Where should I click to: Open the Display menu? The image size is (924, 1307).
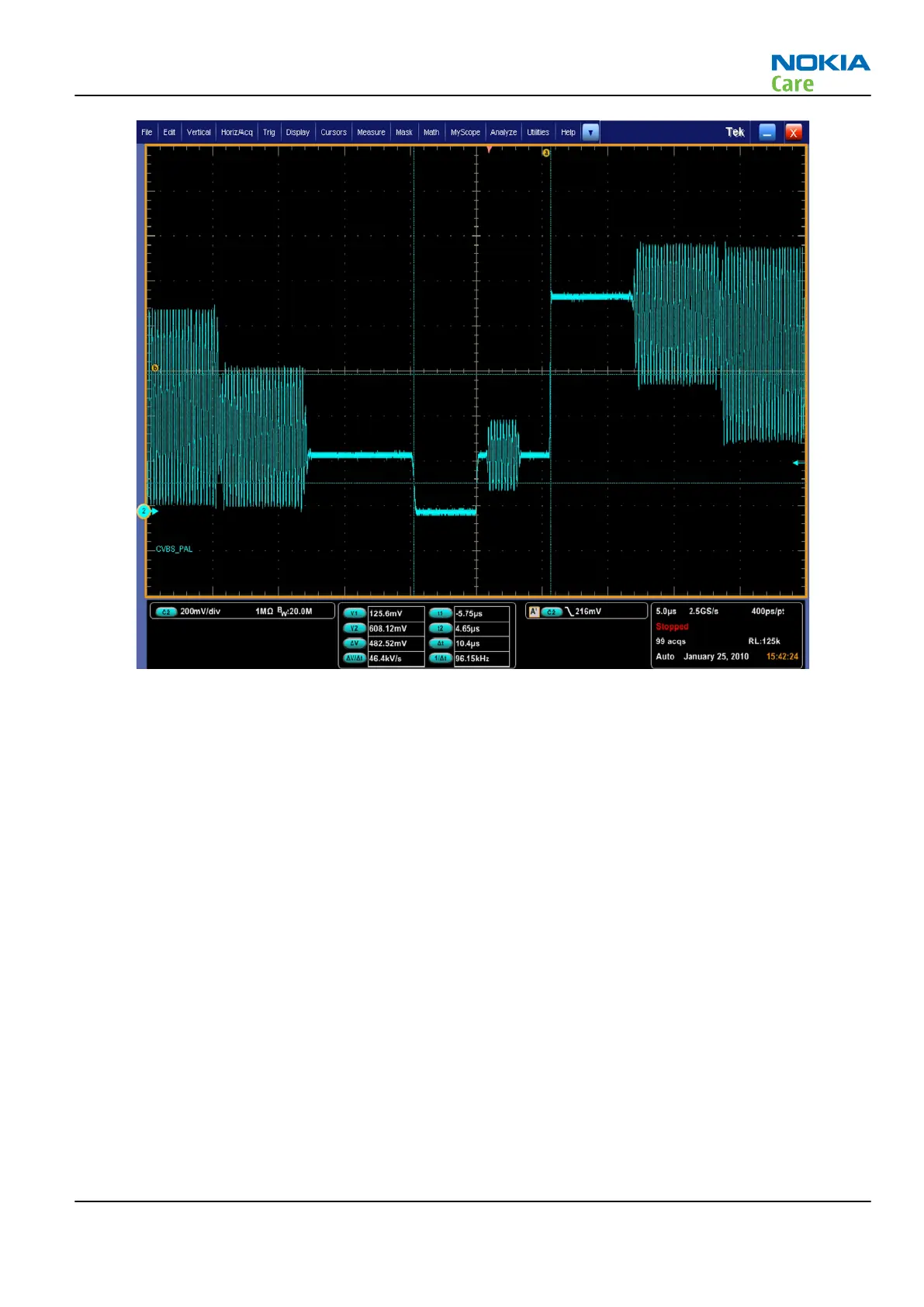click(298, 132)
